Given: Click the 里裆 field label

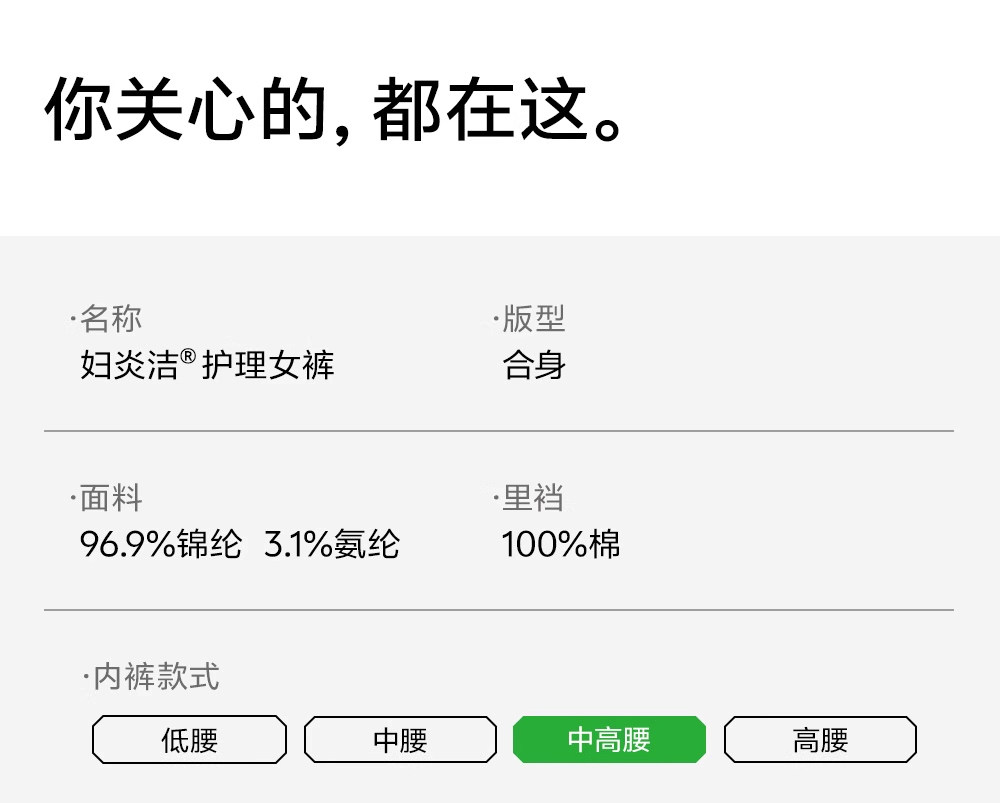Looking at the screenshot, I should 532,498.
